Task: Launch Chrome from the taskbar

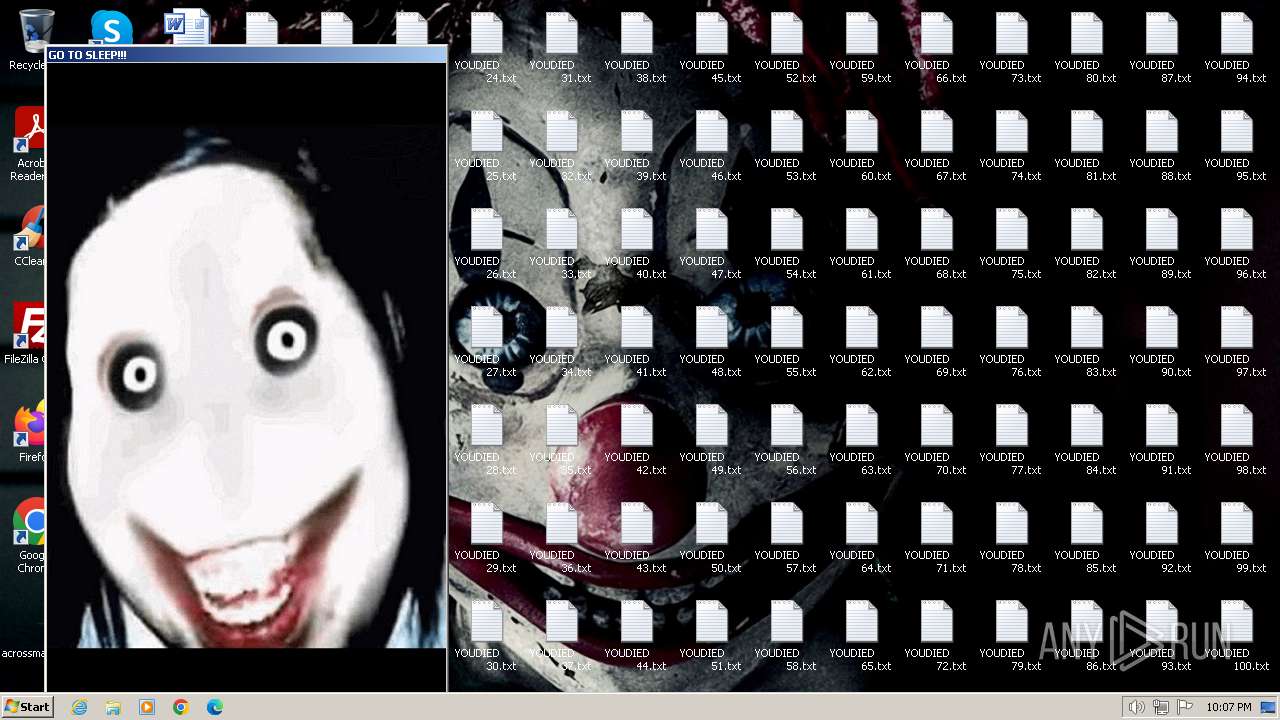Action: coord(181,707)
